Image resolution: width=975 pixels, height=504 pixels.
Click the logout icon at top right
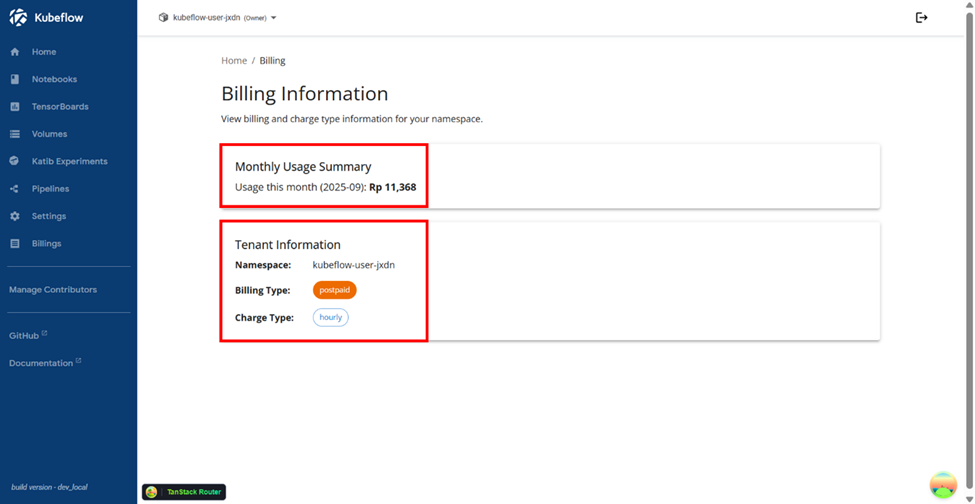coord(921,17)
